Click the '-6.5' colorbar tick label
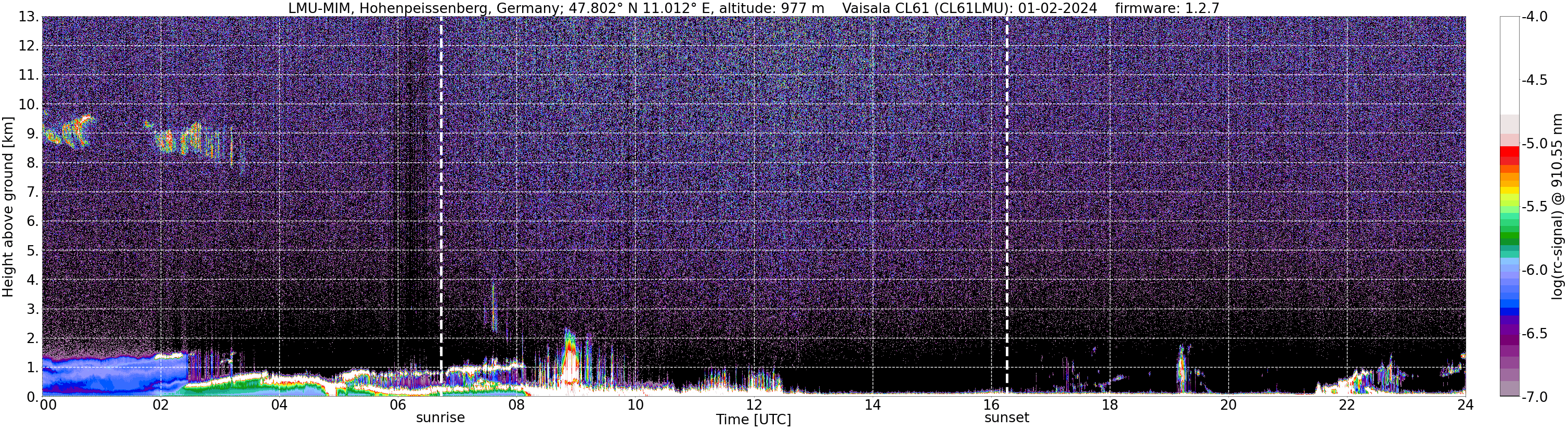Screen dimensions: 1568x430 1535,334
